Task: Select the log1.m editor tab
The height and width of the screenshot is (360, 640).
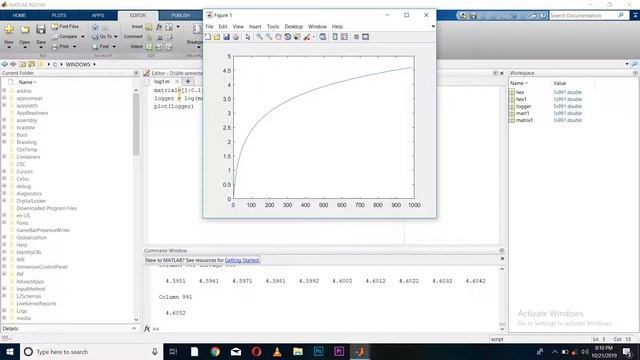Action: [x=162, y=82]
